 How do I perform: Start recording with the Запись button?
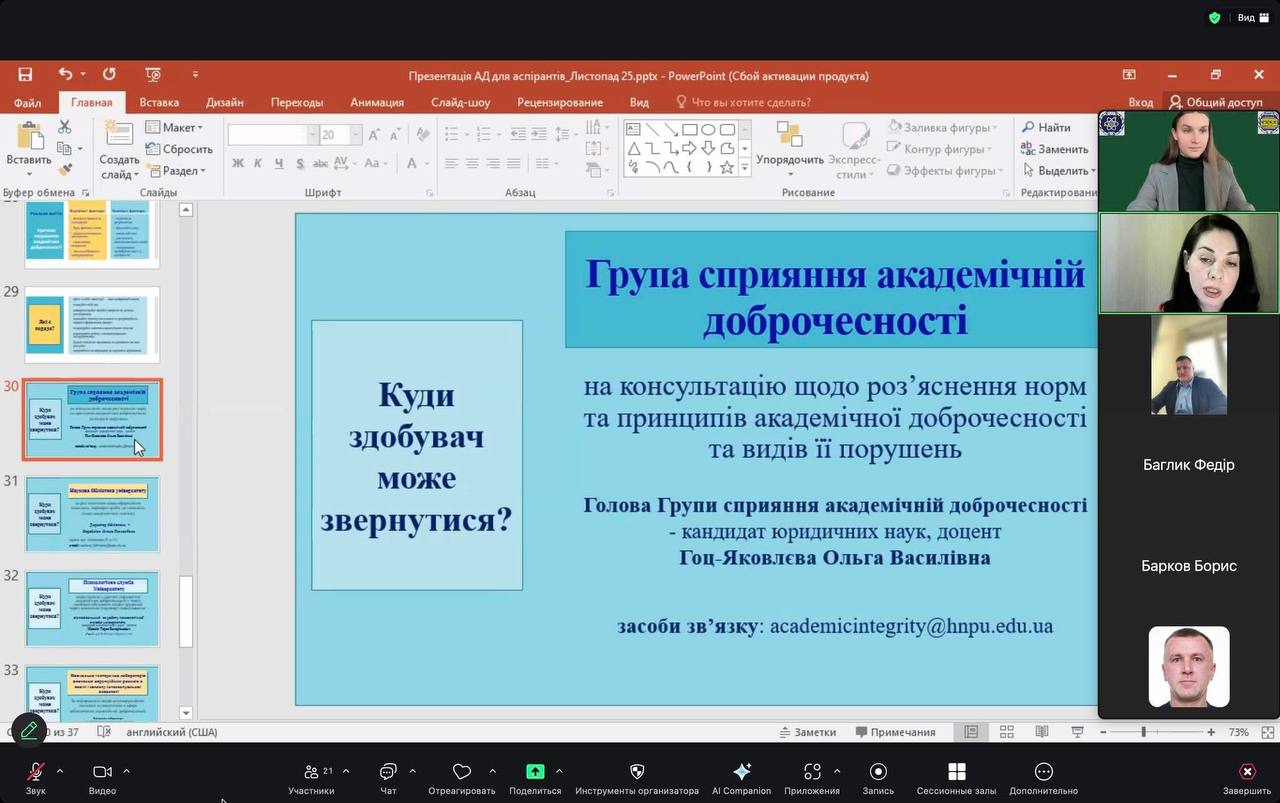point(878,772)
